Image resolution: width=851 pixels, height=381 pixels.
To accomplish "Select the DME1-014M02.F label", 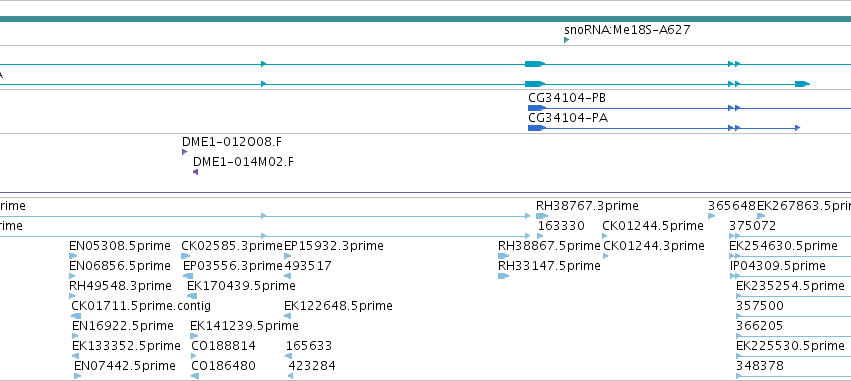I will (x=244, y=162).
